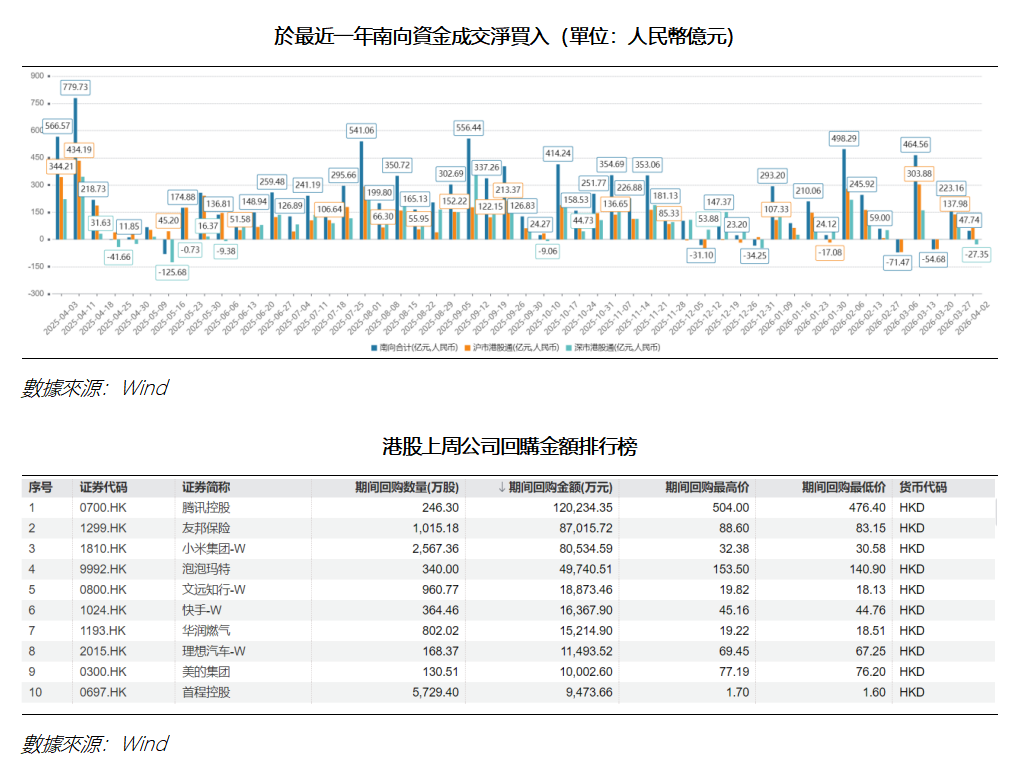This screenshot has width=1013, height=765.
Task: Select the 1810.HK code cell
Action: pos(103,549)
